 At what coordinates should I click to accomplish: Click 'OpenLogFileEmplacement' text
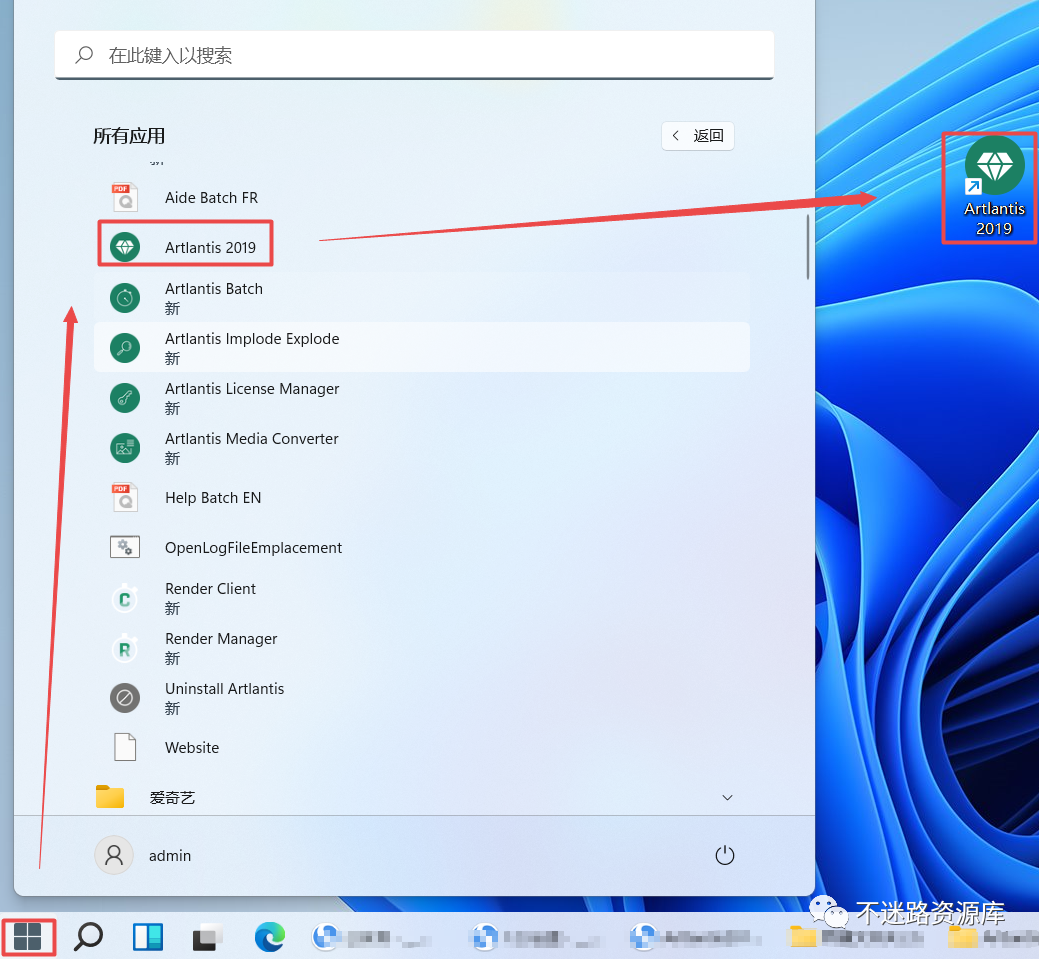click(253, 548)
